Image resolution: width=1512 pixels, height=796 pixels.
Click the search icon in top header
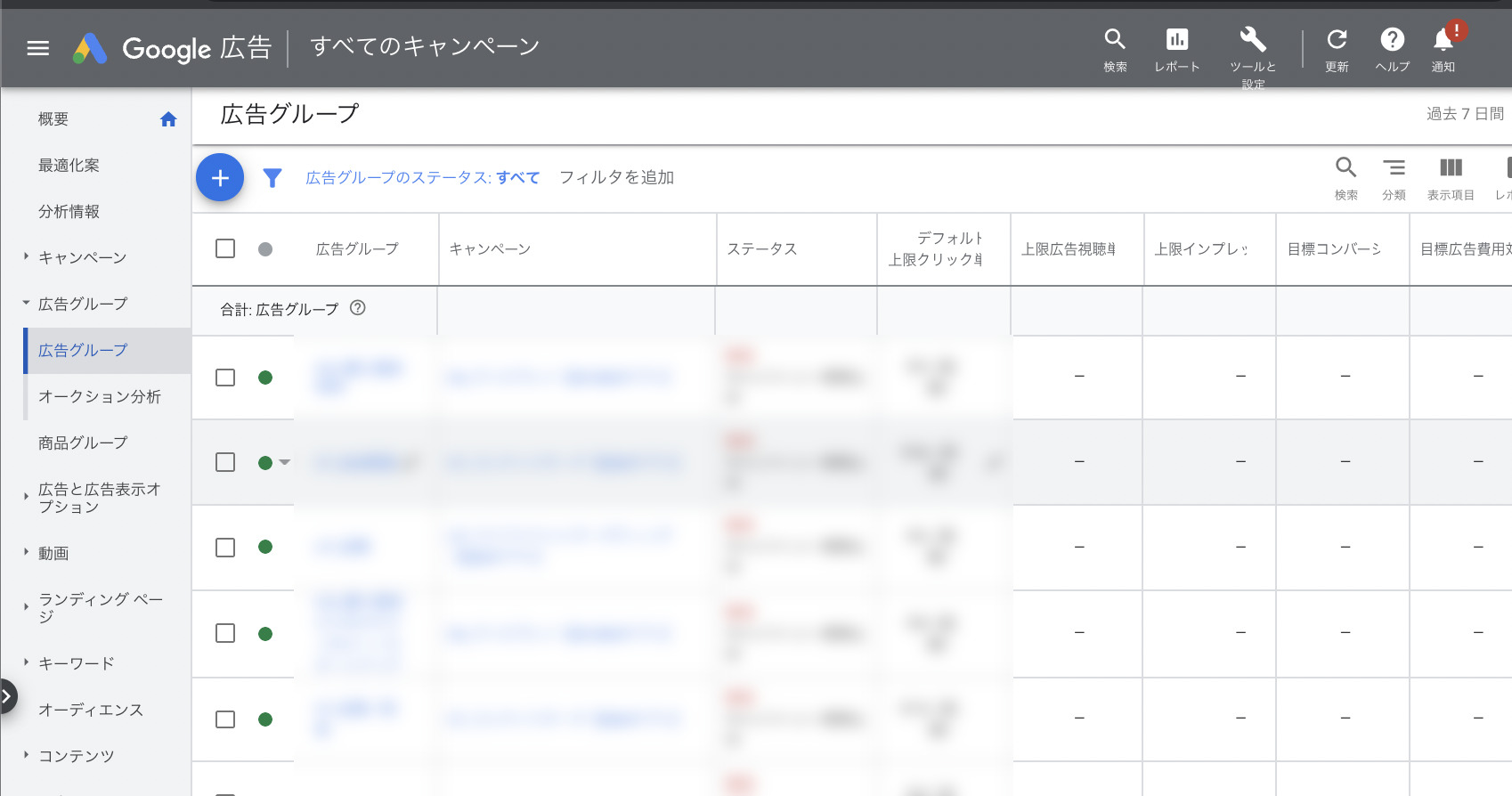click(1115, 40)
